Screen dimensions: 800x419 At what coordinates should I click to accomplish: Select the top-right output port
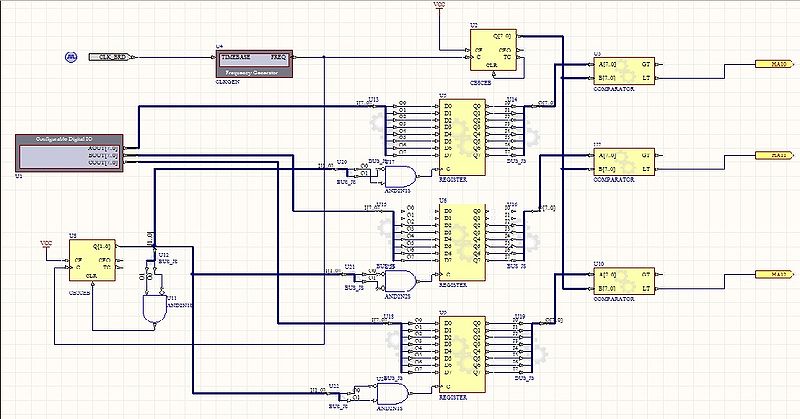pyautogui.click(x=771, y=62)
